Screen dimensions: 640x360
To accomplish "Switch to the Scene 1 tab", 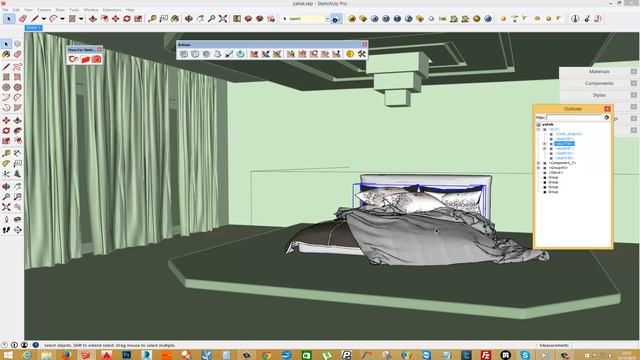I will tap(33, 28).
